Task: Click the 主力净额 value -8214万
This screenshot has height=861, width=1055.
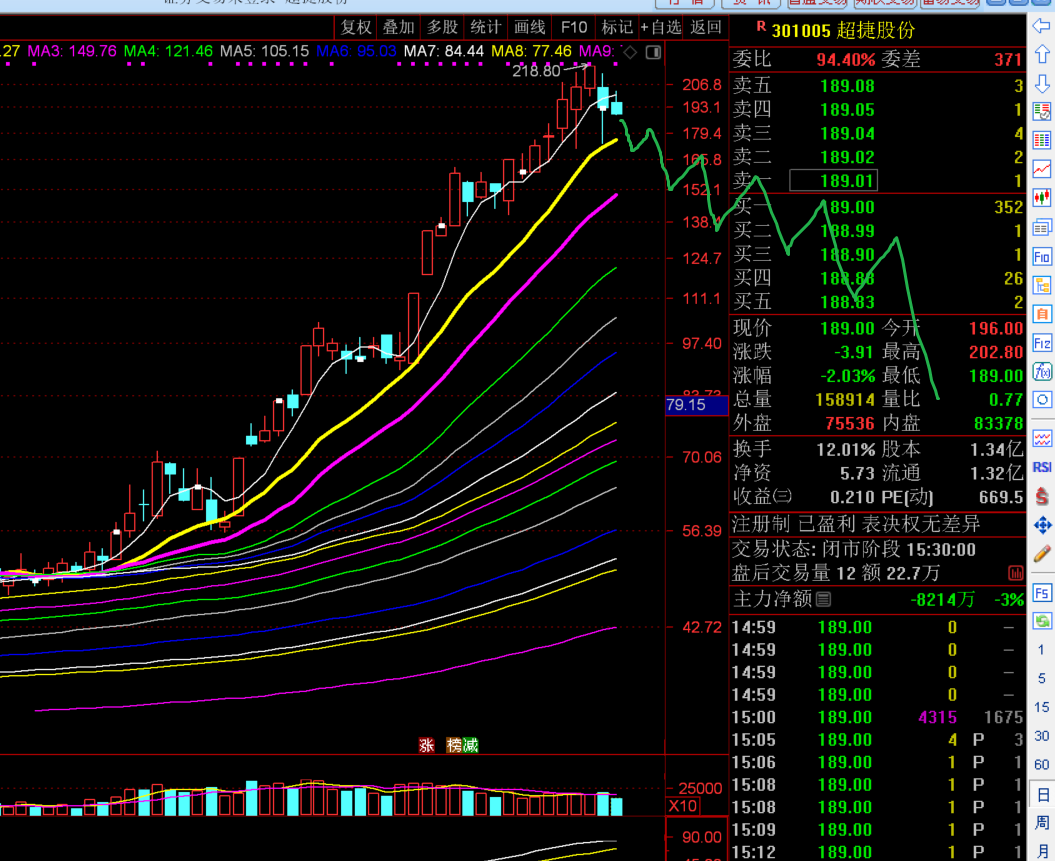Action: pyautogui.click(x=942, y=599)
